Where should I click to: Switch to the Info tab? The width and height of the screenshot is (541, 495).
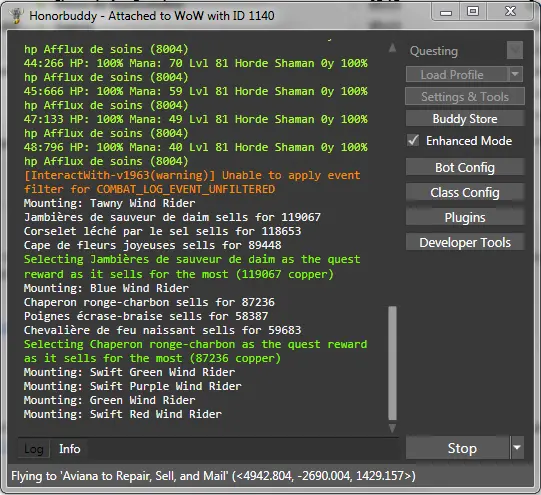point(69,449)
